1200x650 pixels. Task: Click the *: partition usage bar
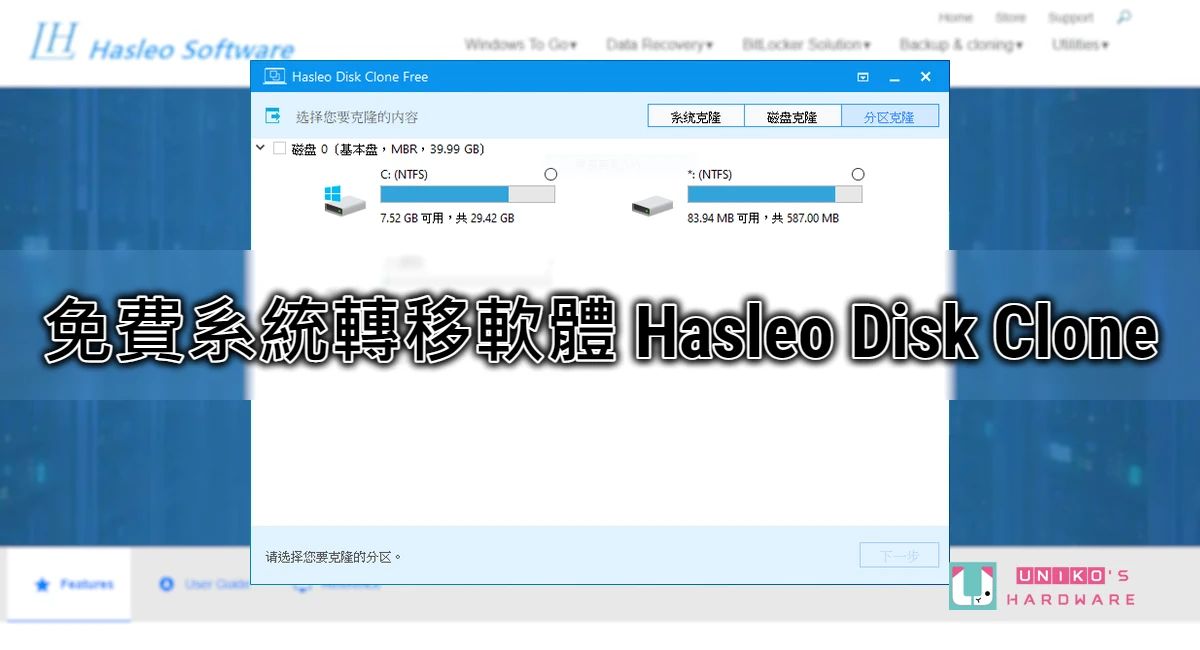(774, 194)
